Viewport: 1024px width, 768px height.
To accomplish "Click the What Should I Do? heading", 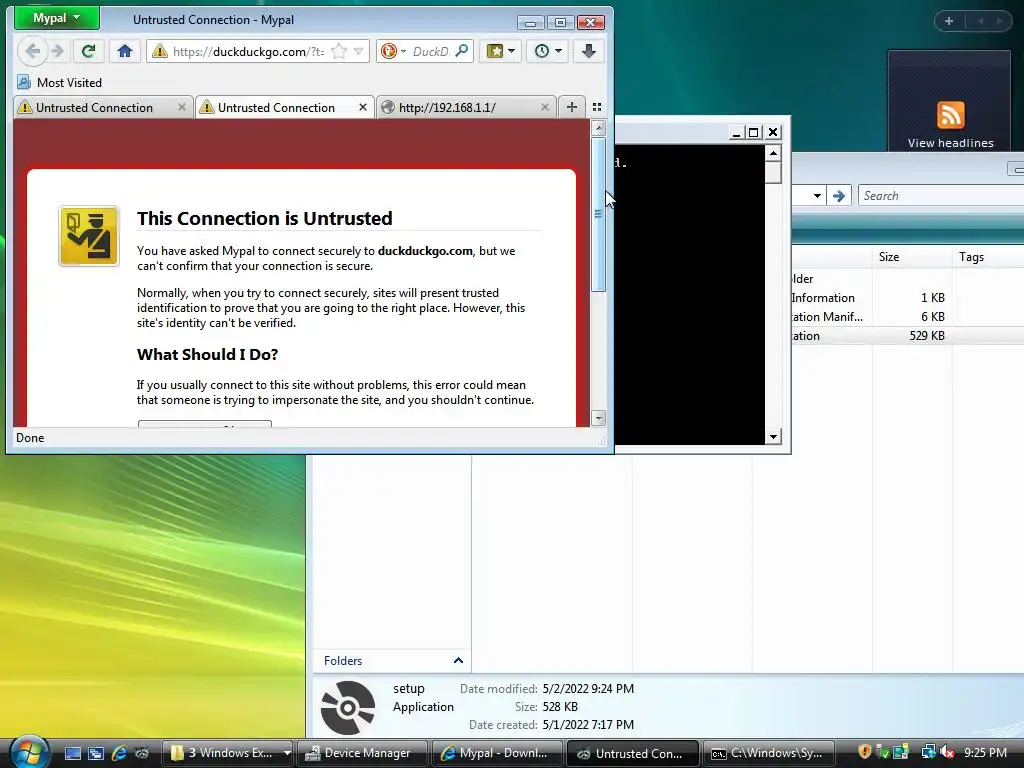I will [x=208, y=354].
